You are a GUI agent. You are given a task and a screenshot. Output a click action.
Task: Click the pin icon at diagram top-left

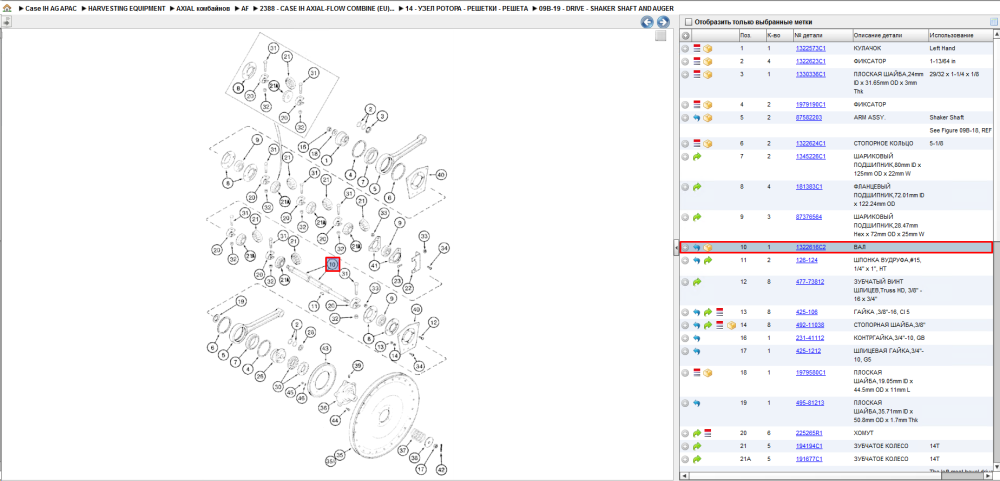click(6, 22)
